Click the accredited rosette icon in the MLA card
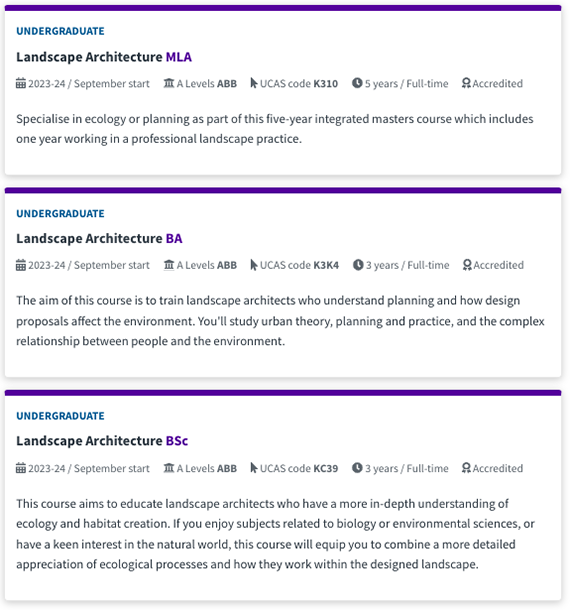Screen dimensions: 570x610 (466, 83)
